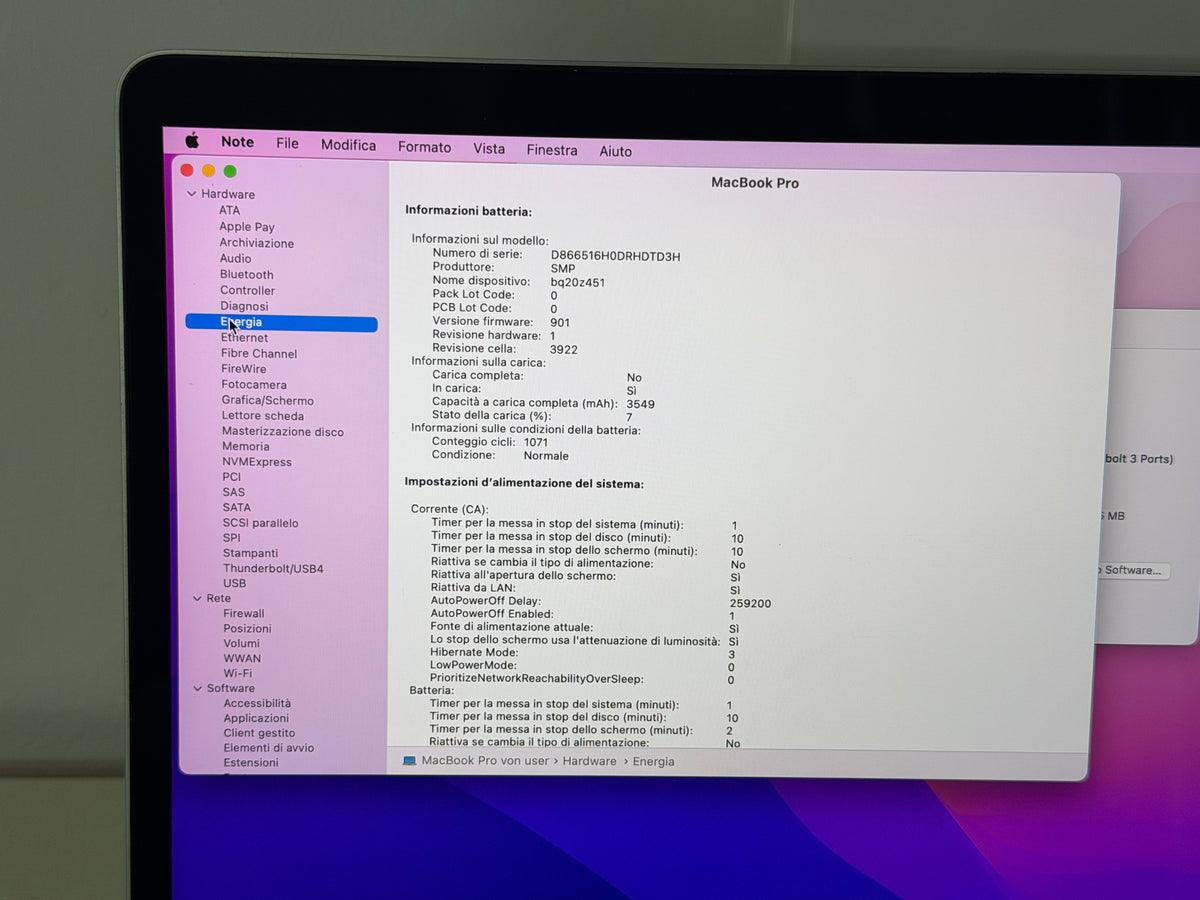Select WWAN under Rete
Screen dimensions: 1200x900
coord(242,659)
